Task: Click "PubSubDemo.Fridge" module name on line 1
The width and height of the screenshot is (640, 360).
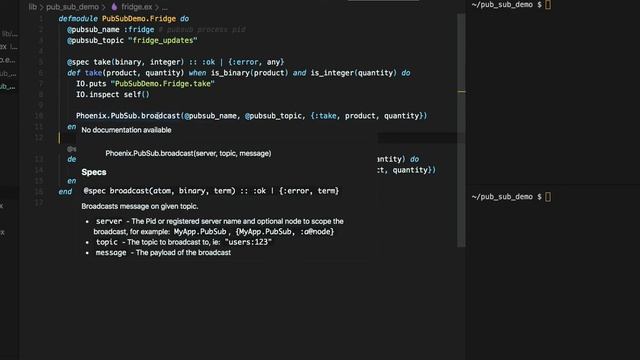Action: click(x=139, y=19)
